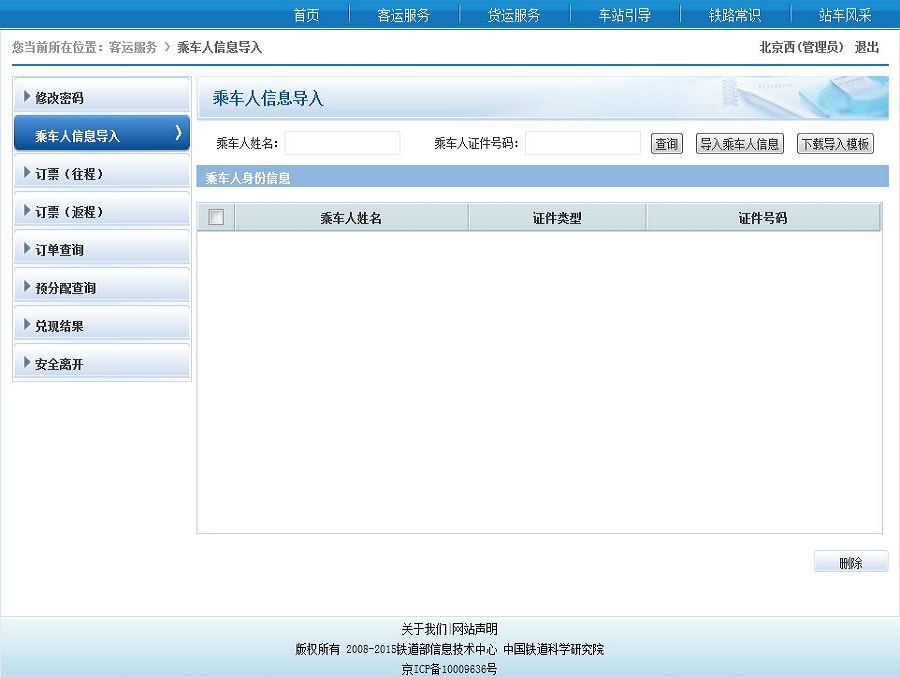Switch to 车站引导 navigation tab
The image size is (900, 678).
(x=624, y=15)
